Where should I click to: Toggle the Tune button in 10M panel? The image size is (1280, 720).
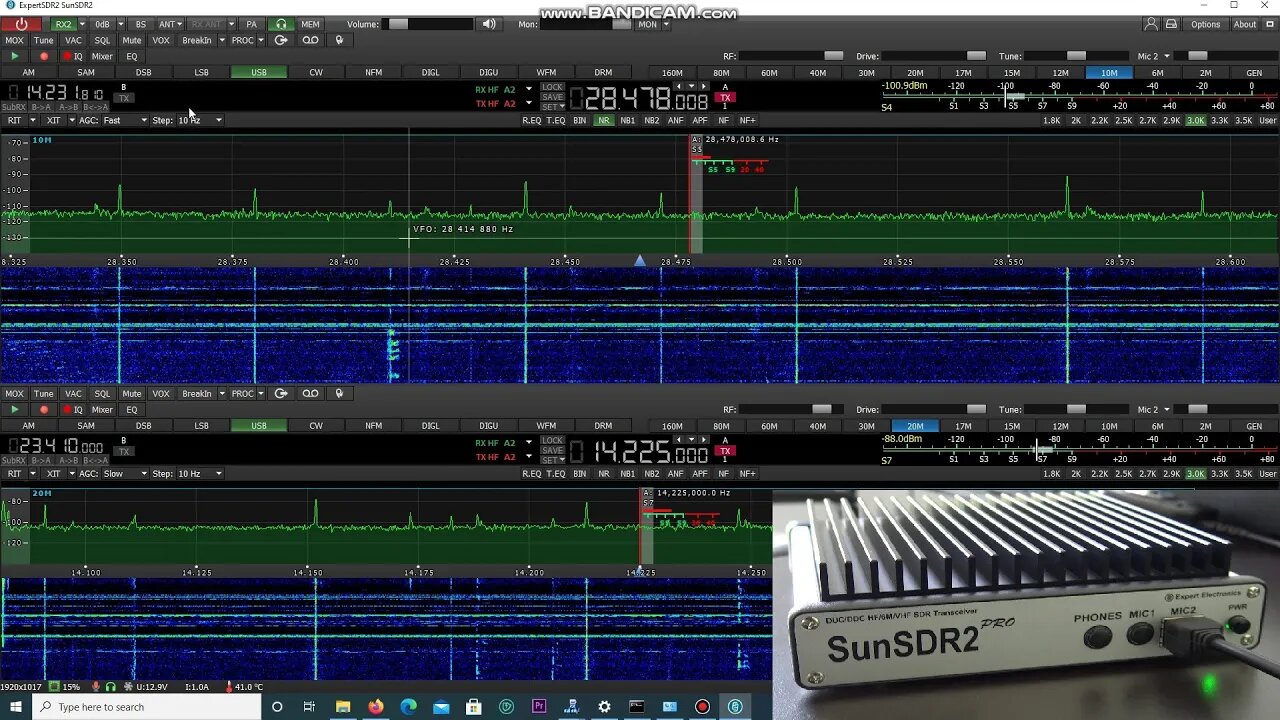[43, 40]
